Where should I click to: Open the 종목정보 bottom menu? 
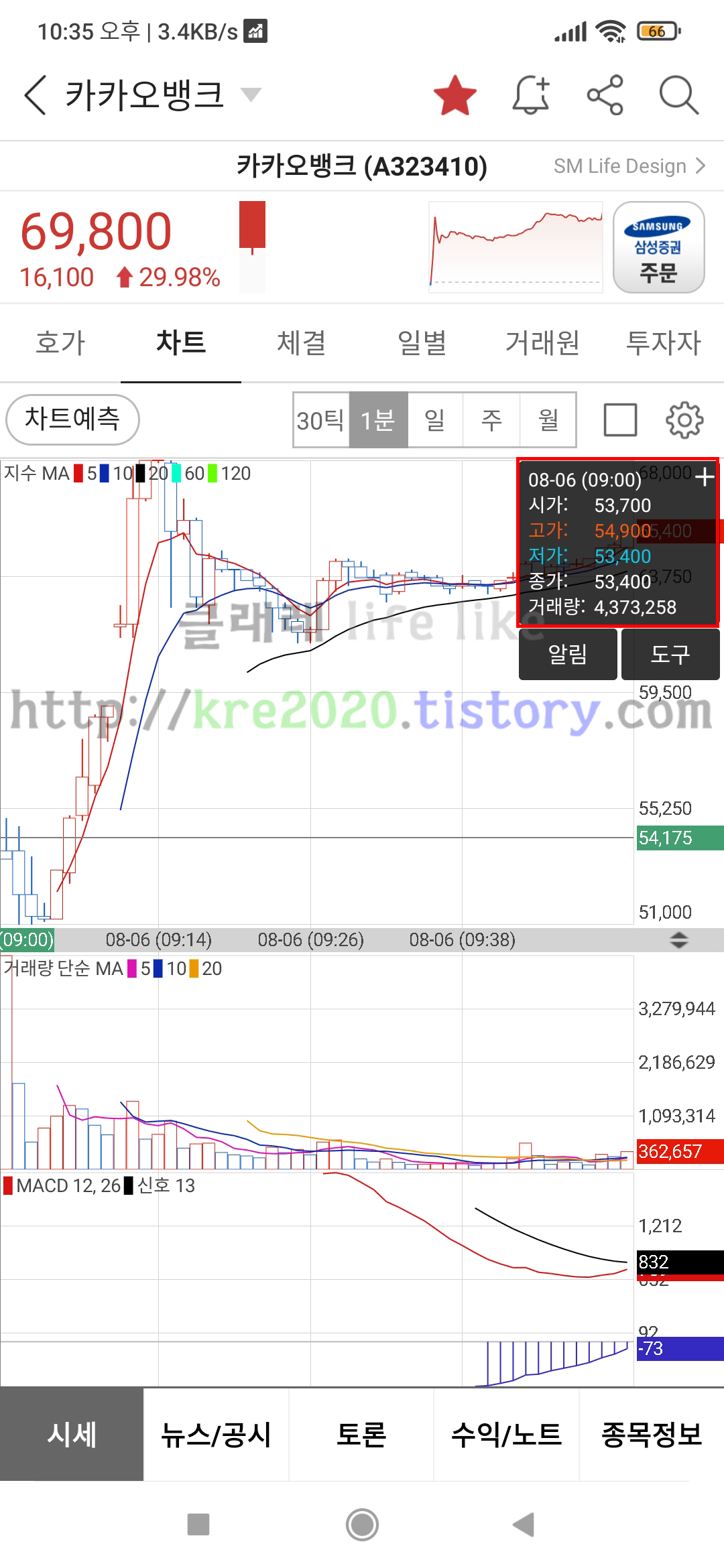click(x=652, y=1435)
